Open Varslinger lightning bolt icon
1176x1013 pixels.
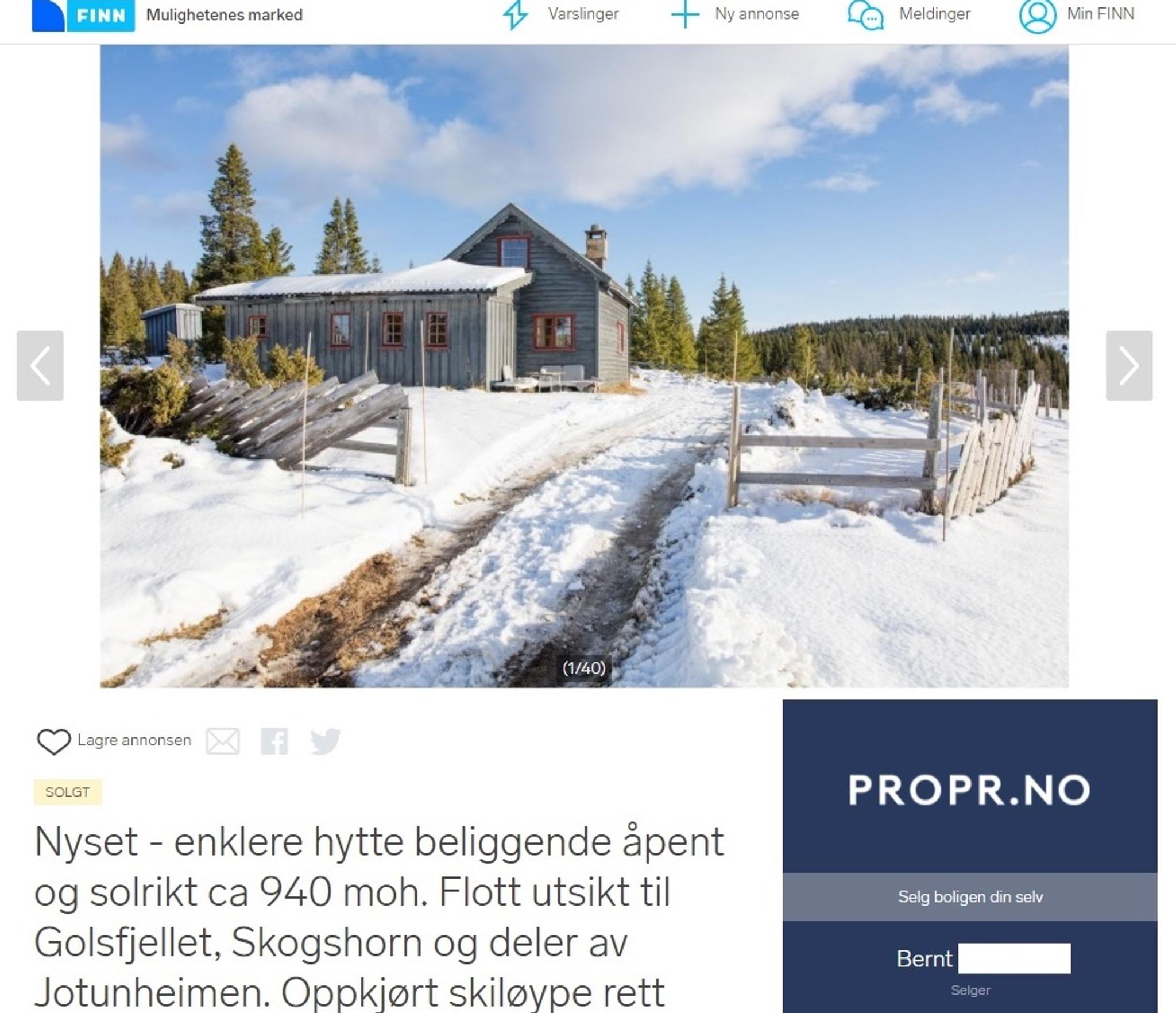tap(515, 14)
